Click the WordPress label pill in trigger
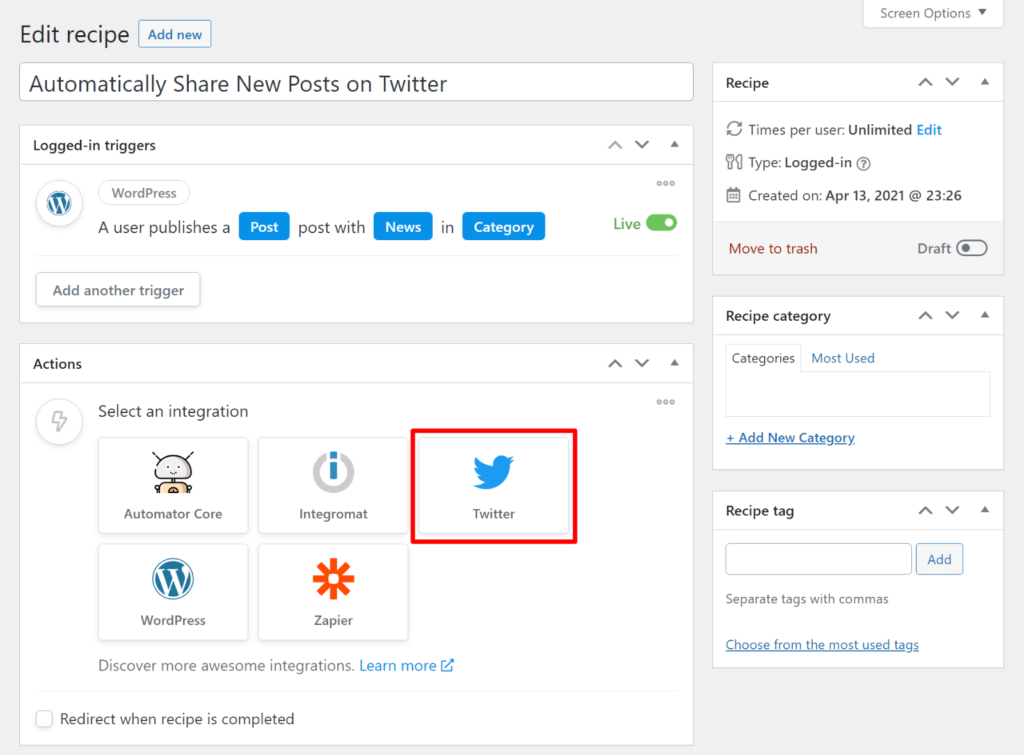Image resolution: width=1024 pixels, height=755 pixels. 144,193
